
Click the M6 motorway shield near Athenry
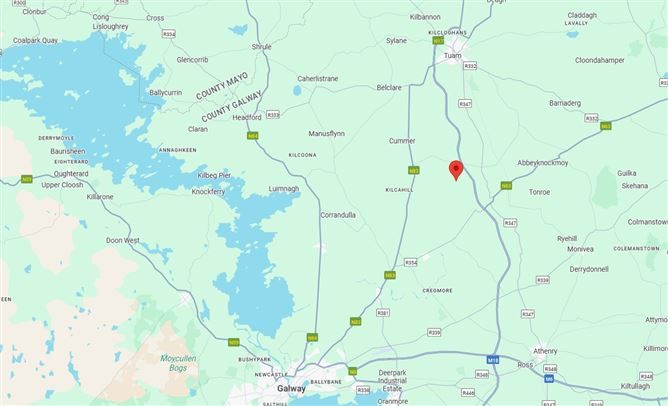[x=549, y=378]
